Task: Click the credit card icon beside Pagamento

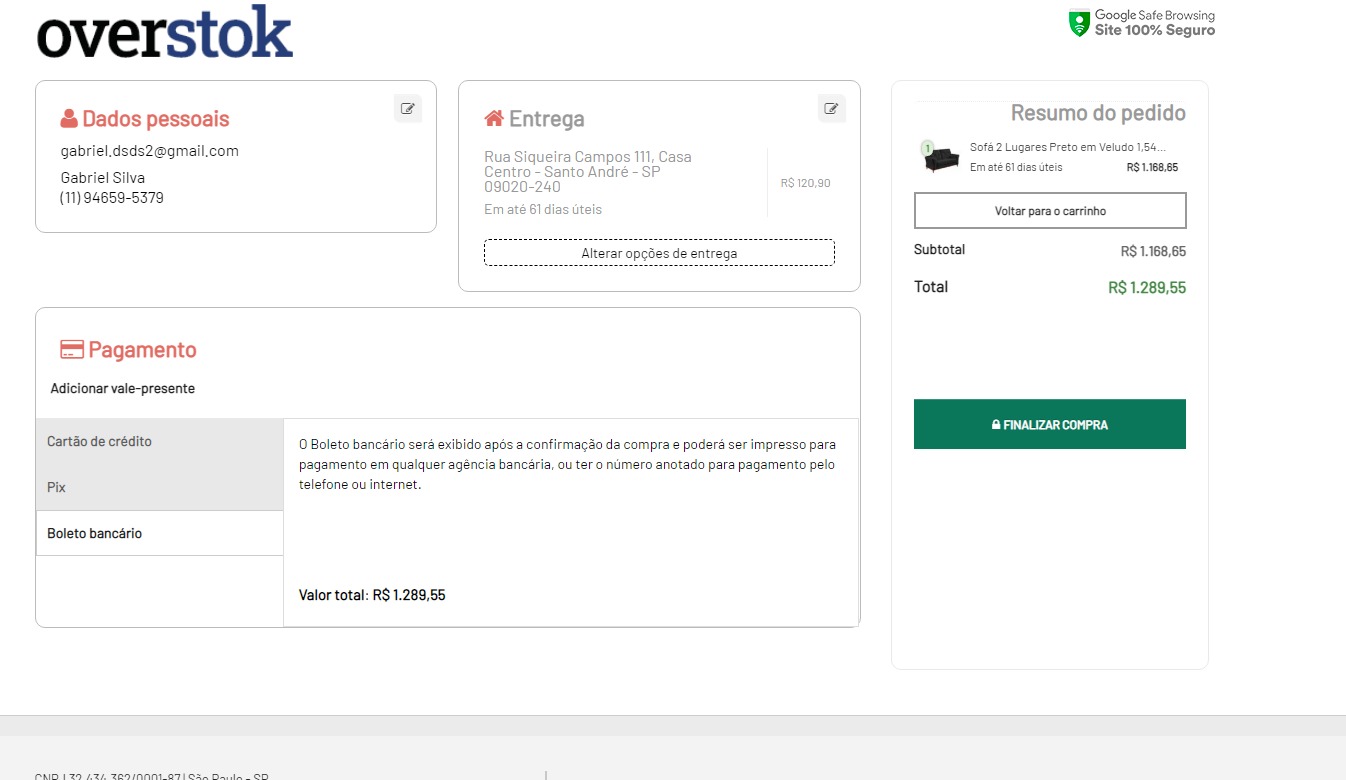Action: point(72,350)
